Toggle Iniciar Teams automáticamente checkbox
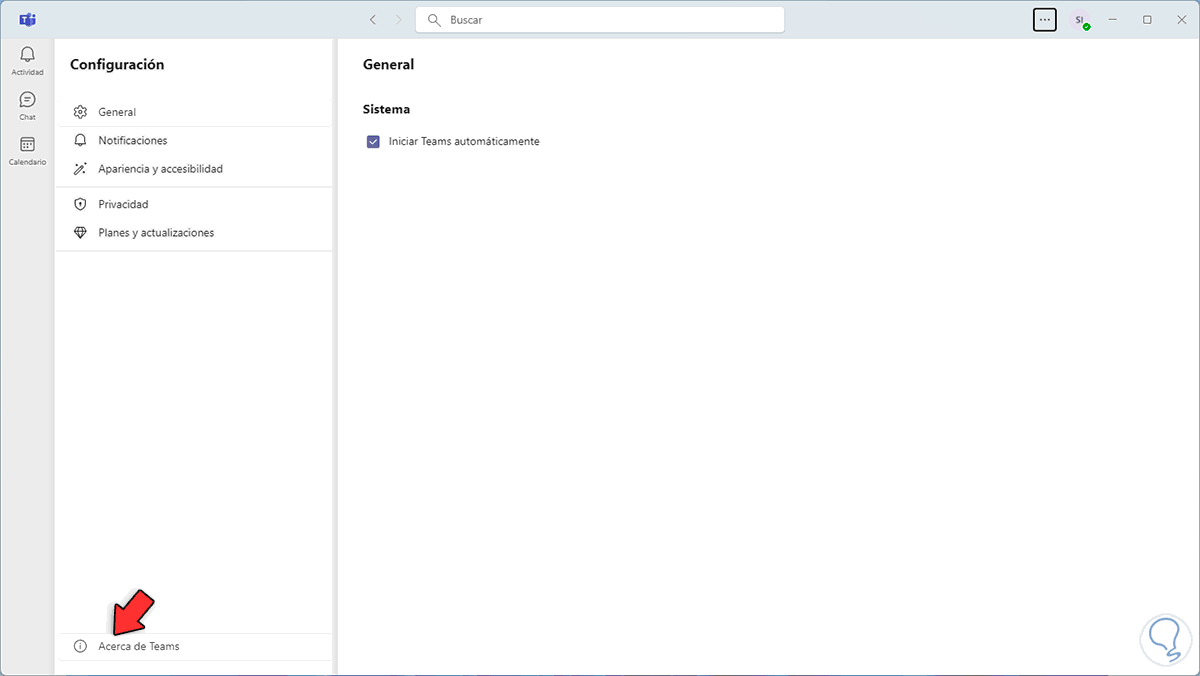This screenshot has height=676, width=1200. (x=373, y=142)
